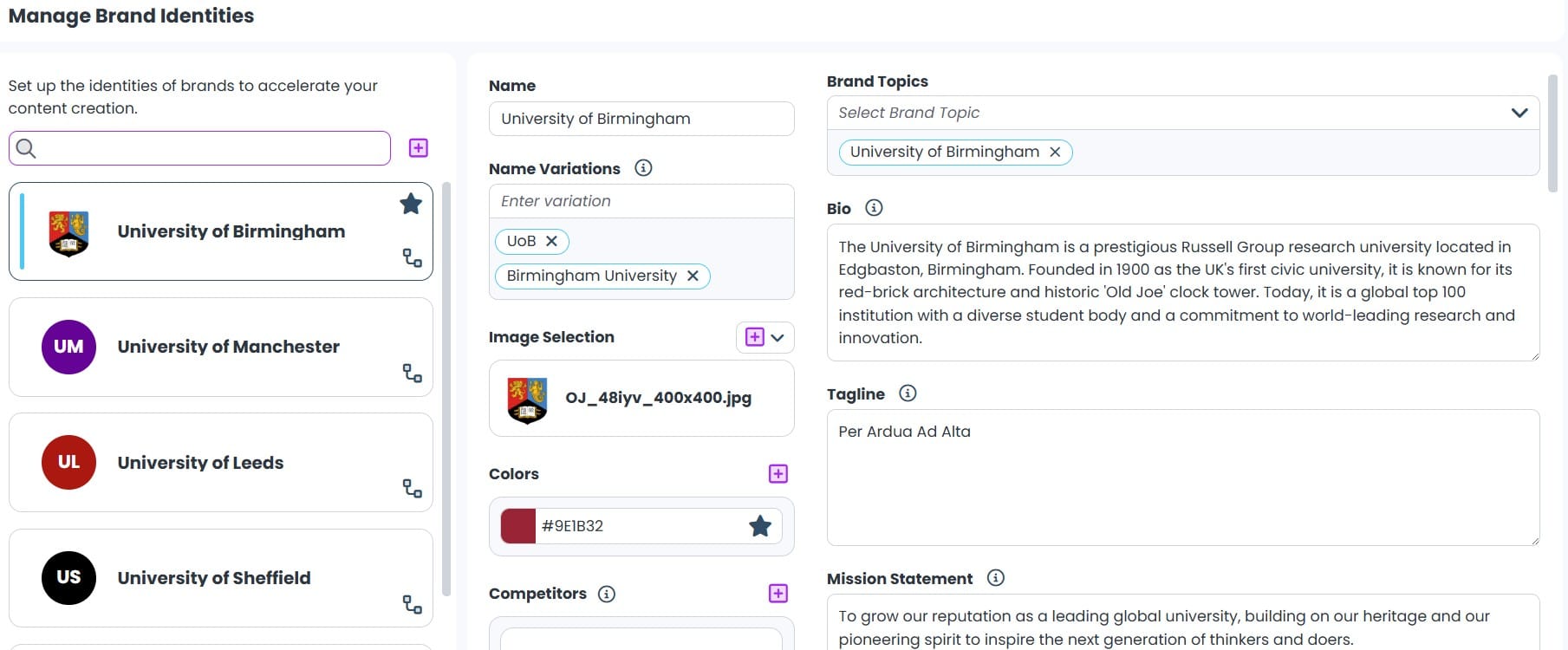Click the brand search input field
The width and height of the screenshot is (1568, 650).
[x=199, y=148]
